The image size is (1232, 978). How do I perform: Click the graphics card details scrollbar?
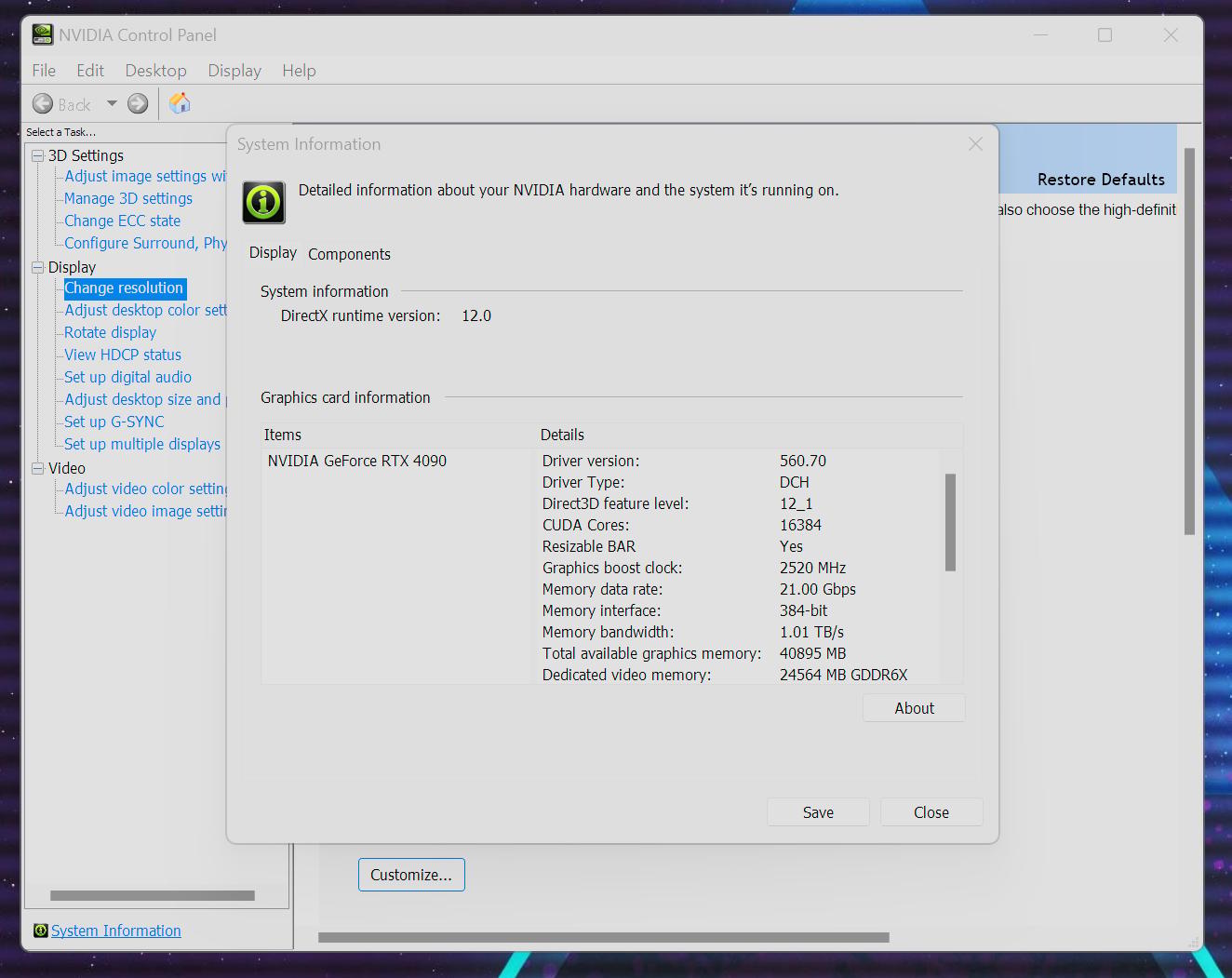click(x=950, y=522)
